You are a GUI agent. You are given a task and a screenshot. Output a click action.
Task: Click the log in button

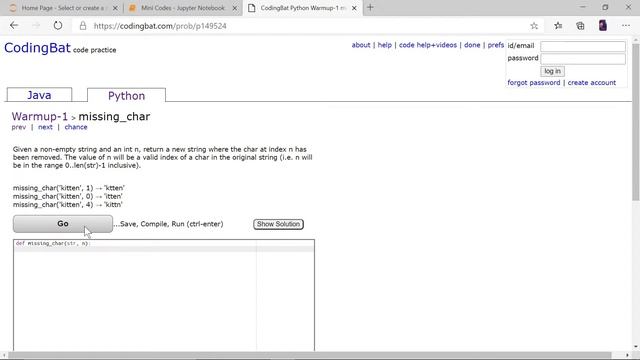tap(552, 71)
